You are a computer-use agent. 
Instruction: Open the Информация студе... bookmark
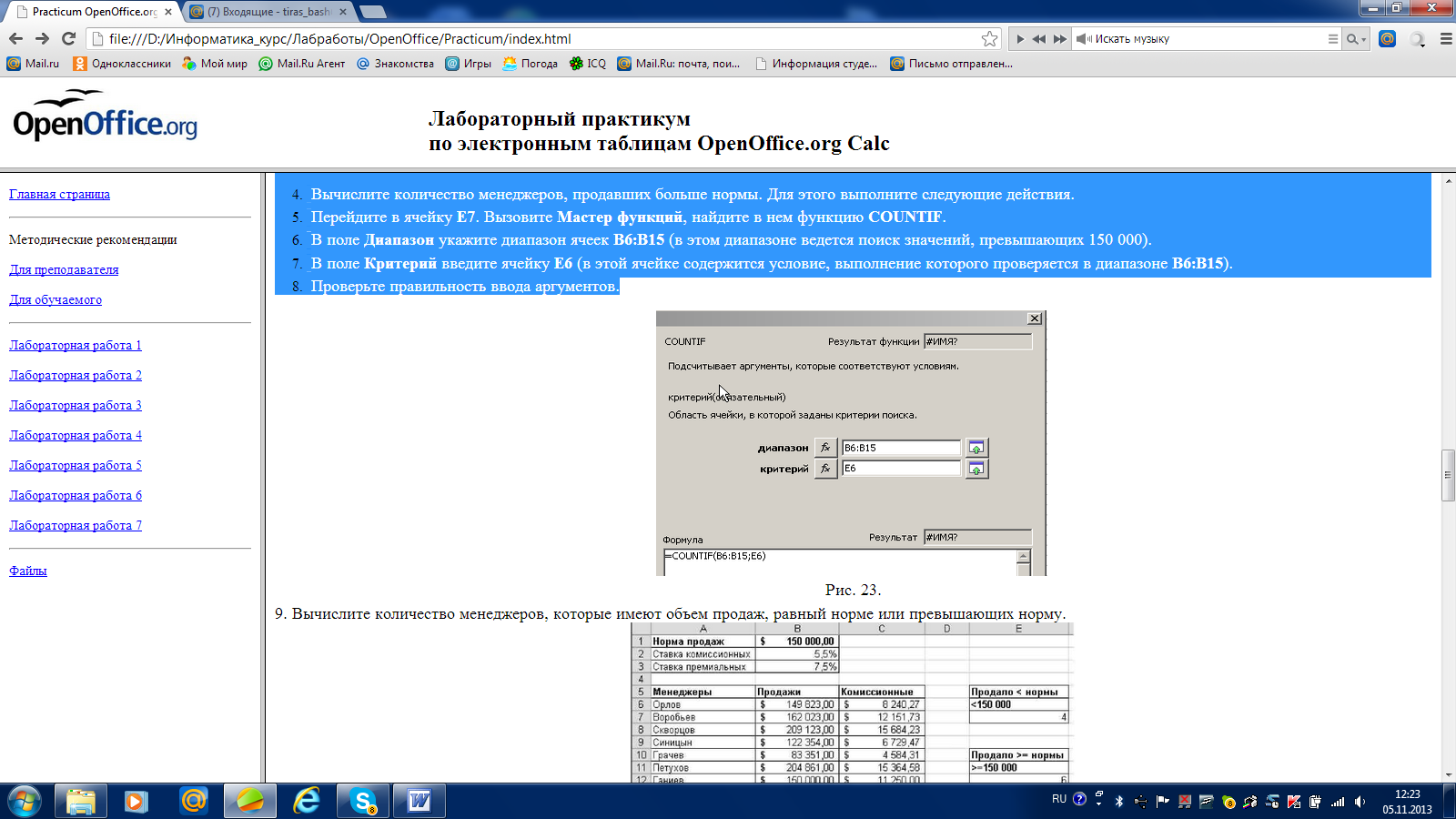(x=816, y=64)
